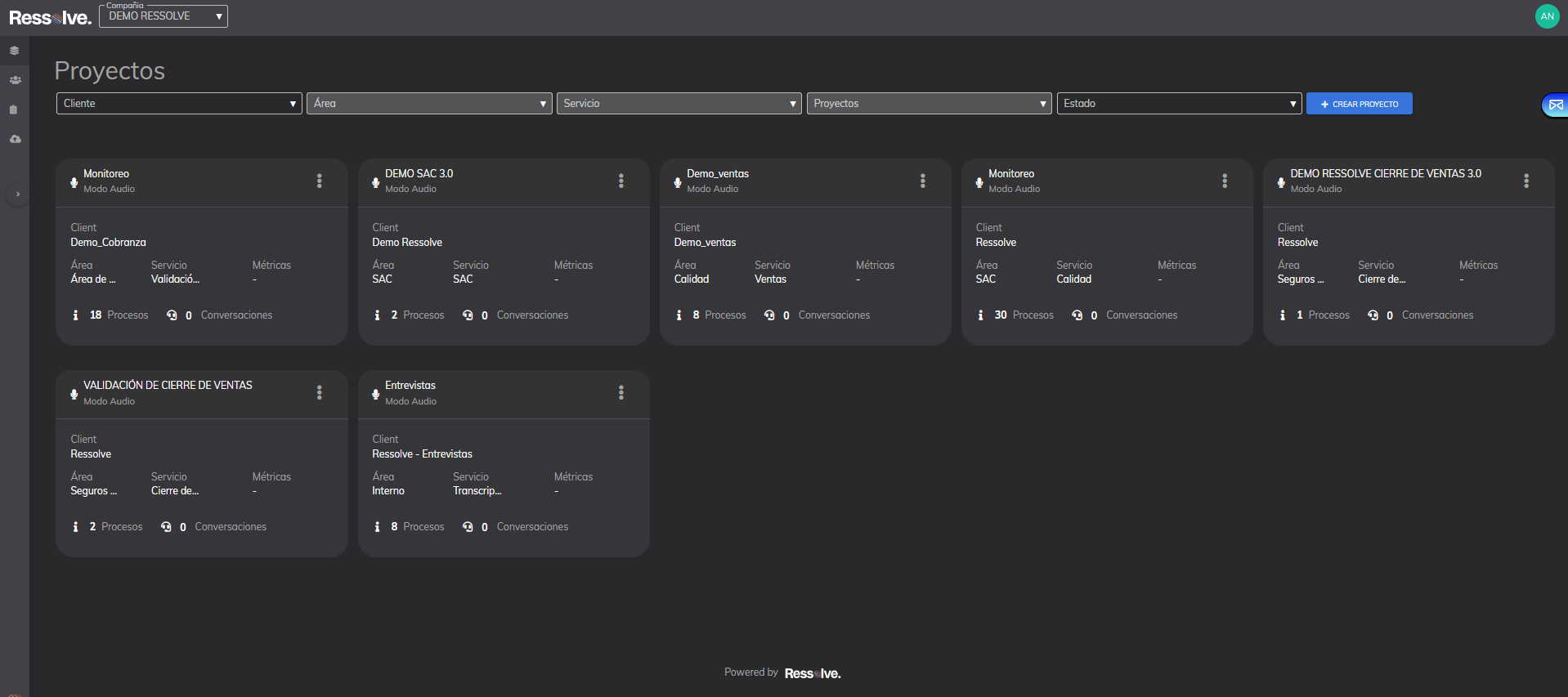
Task: Click conversations icon on Demo_ventas card
Action: [769, 315]
